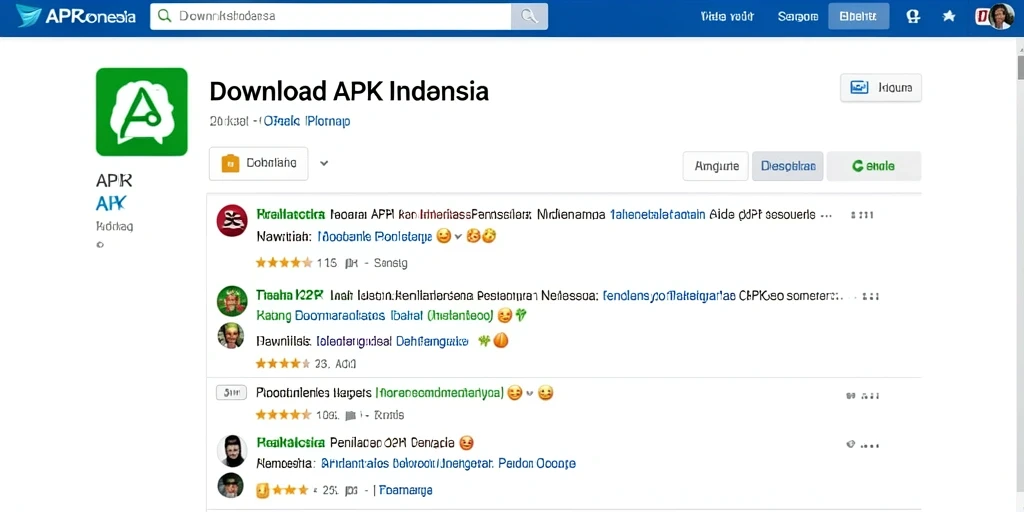Expand the chevron next to 'Dohnlaing' button
The image size is (1024, 512).
pyautogui.click(x=324, y=163)
